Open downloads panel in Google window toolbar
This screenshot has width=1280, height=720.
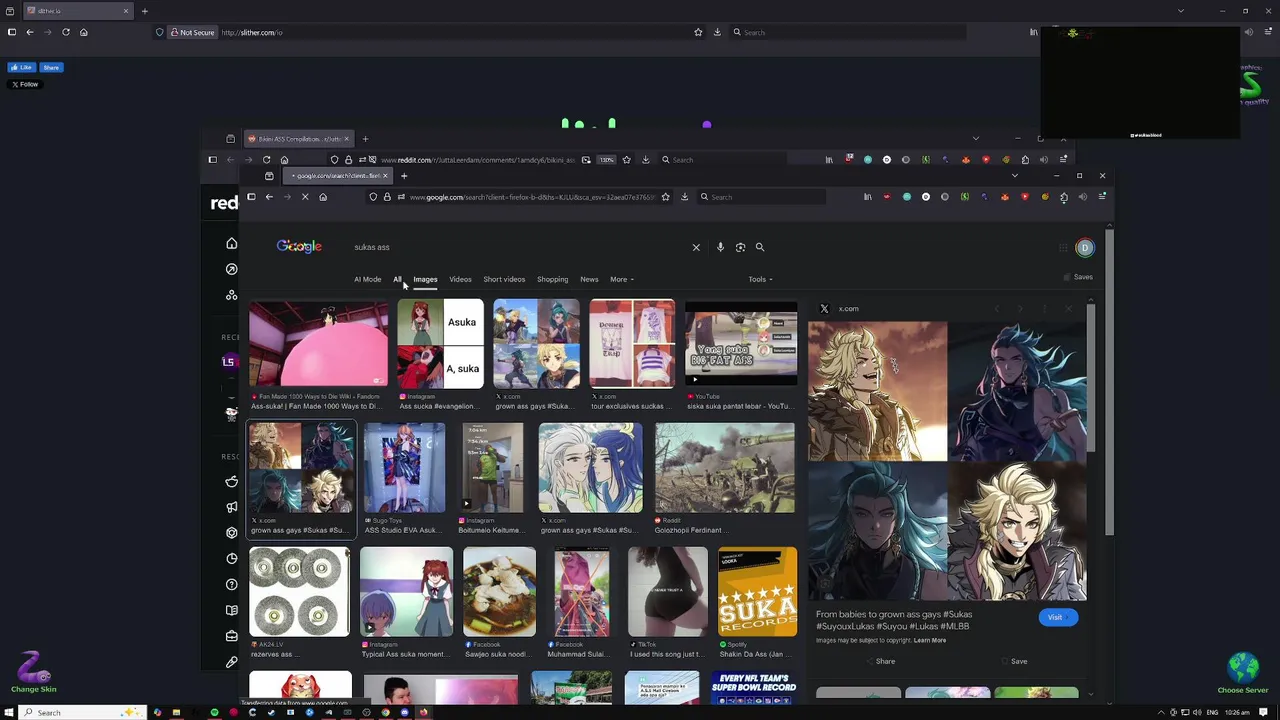(x=684, y=197)
